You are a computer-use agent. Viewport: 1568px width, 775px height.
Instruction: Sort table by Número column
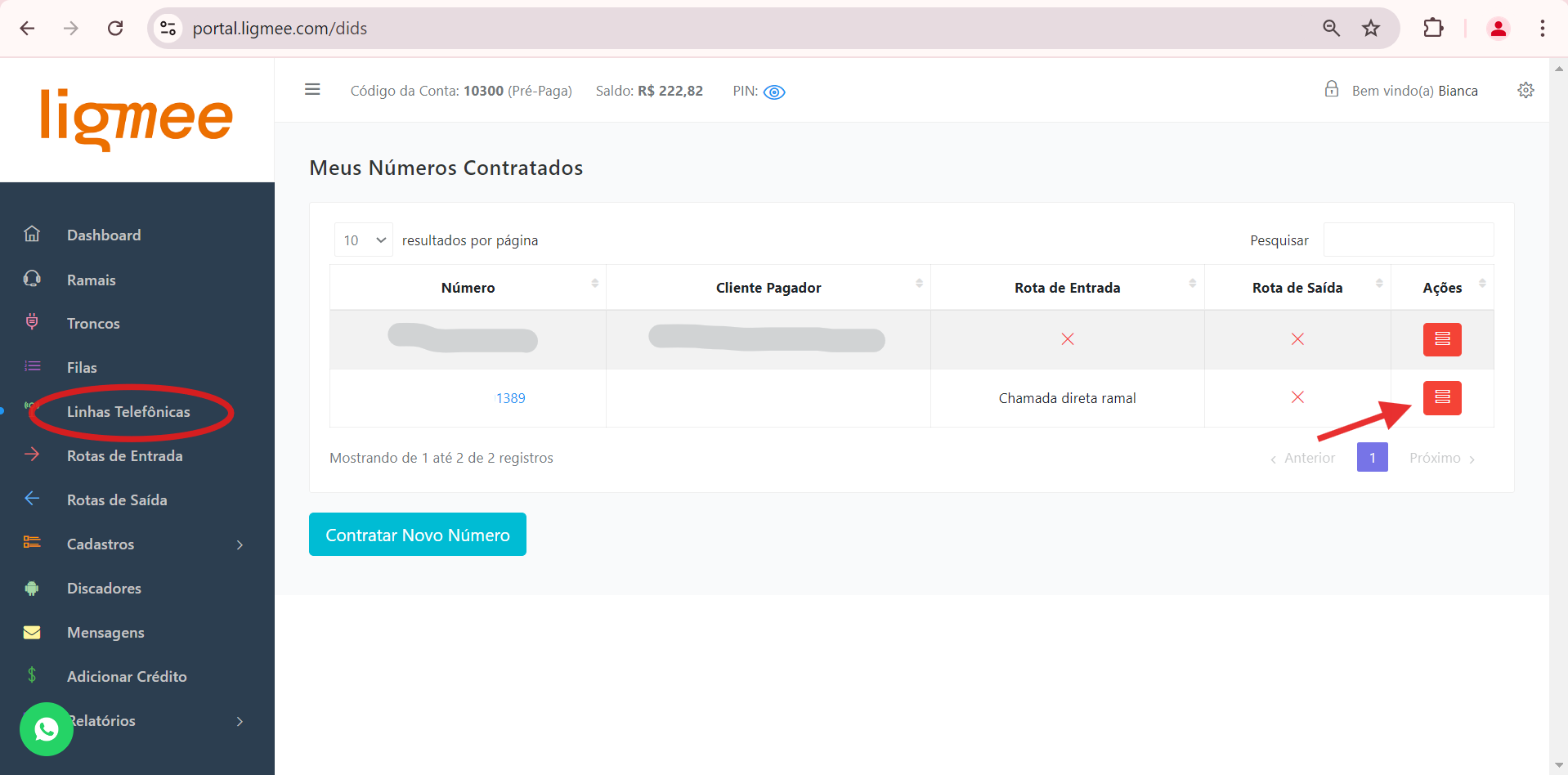468,288
